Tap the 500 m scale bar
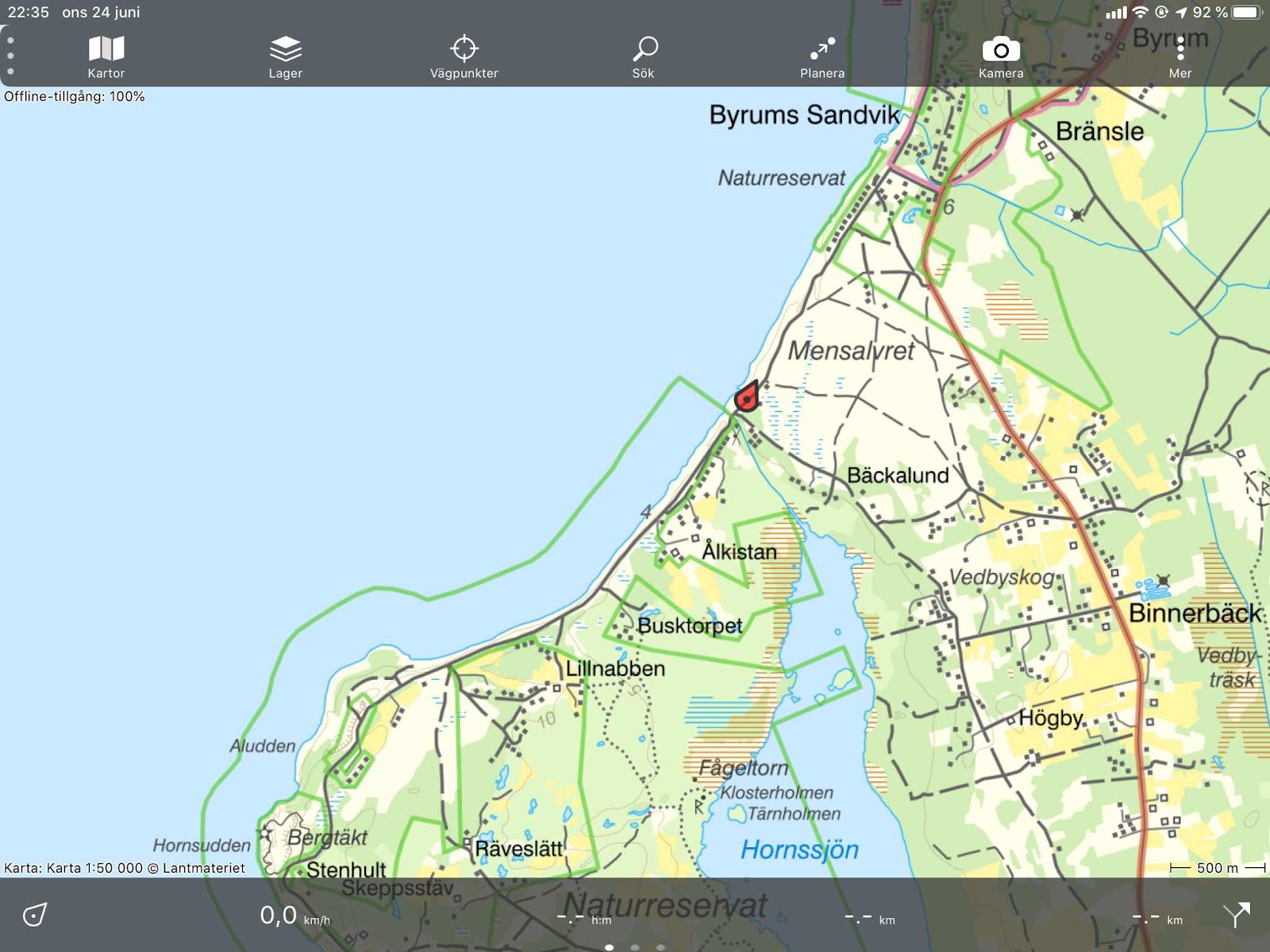Viewport: 1270px width, 952px height. pyautogui.click(x=1218, y=868)
